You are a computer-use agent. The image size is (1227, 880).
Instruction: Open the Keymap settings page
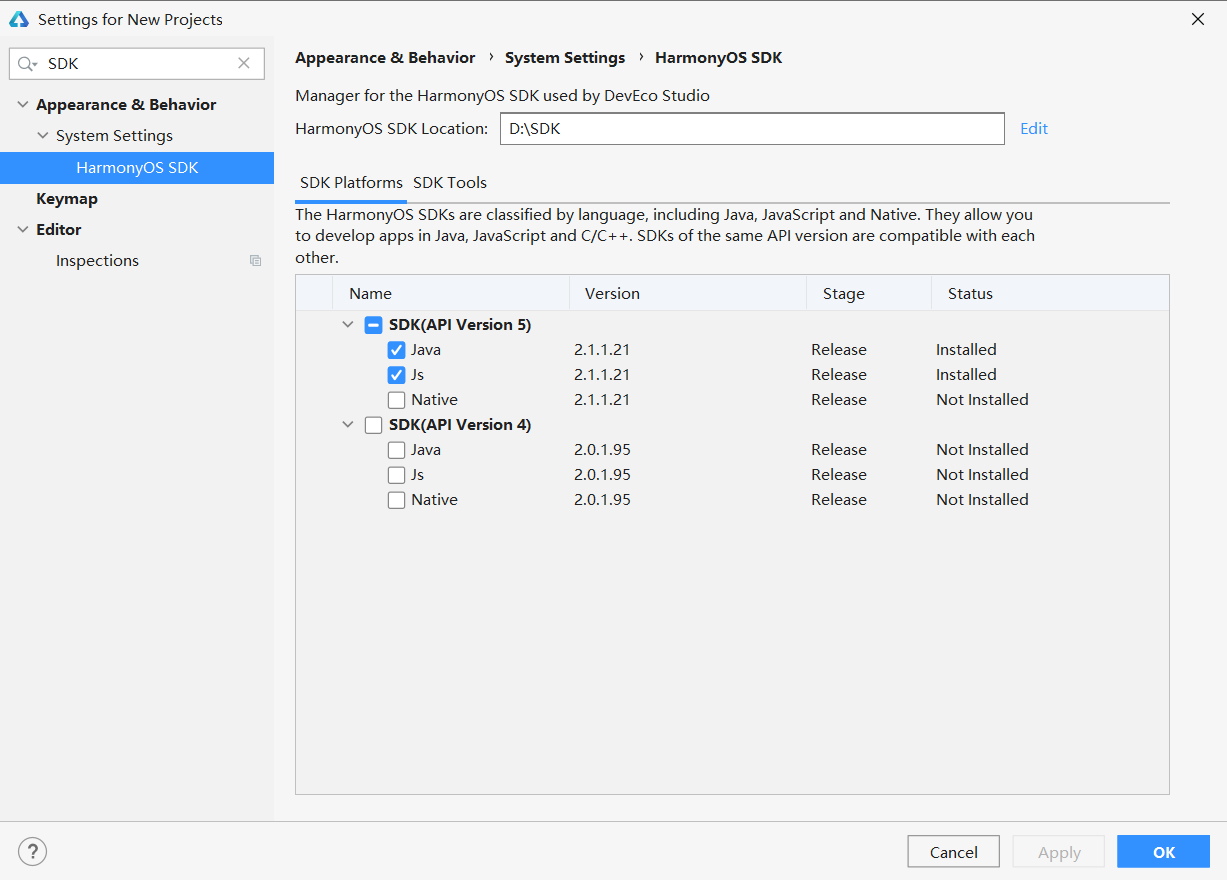point(67,199)
